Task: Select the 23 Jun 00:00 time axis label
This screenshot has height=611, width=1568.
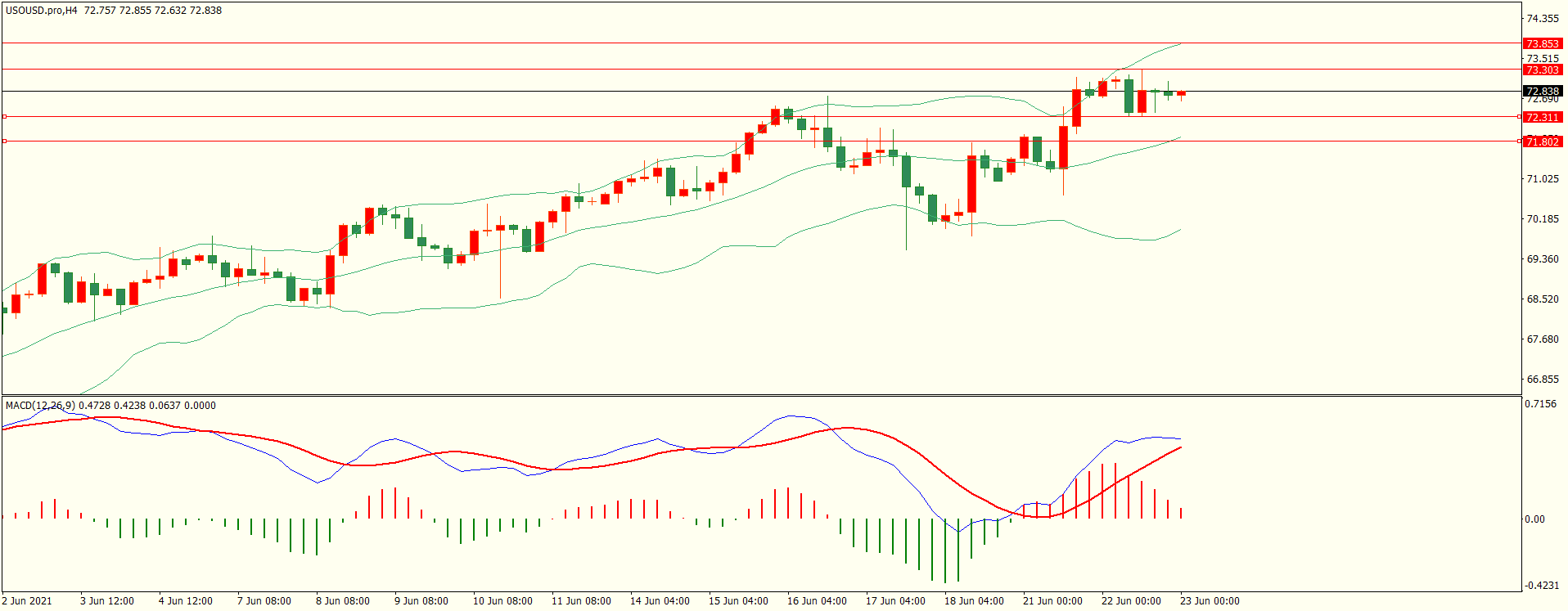Action: 1210,601
